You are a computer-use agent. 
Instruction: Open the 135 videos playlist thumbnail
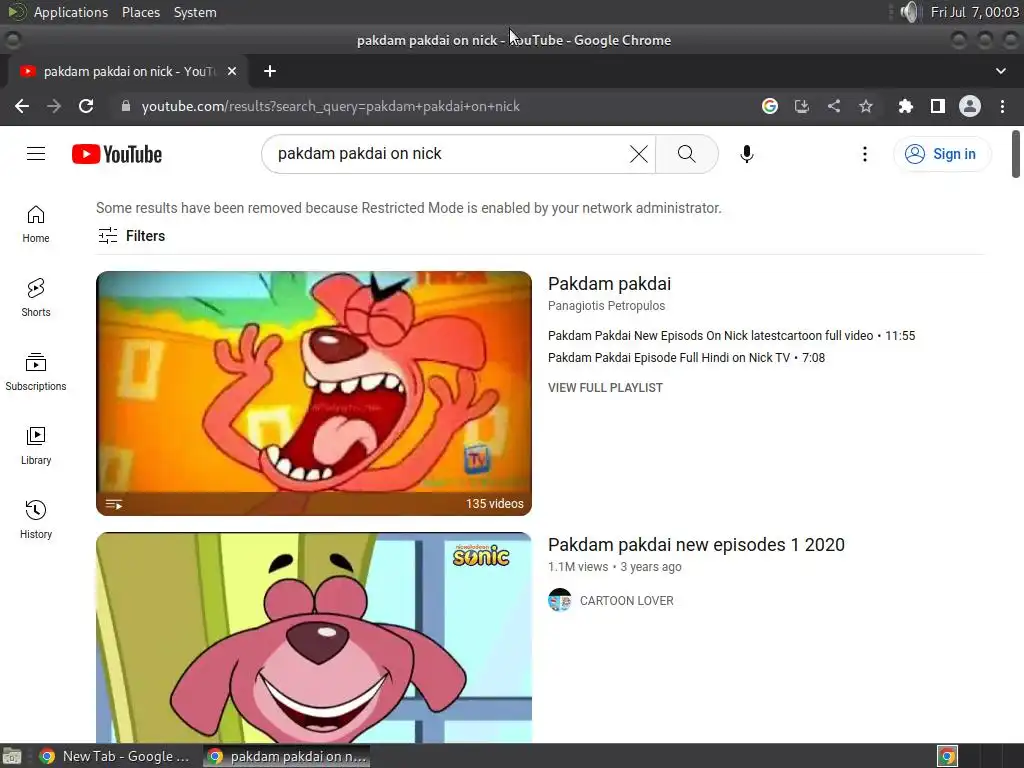pyautogui.click(x=314, y=393)
